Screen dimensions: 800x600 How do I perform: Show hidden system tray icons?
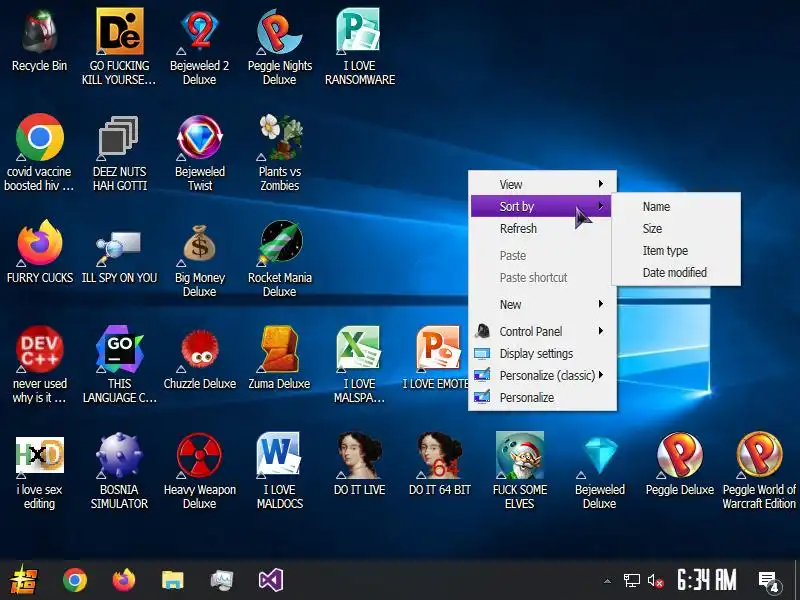pos(607,581)
